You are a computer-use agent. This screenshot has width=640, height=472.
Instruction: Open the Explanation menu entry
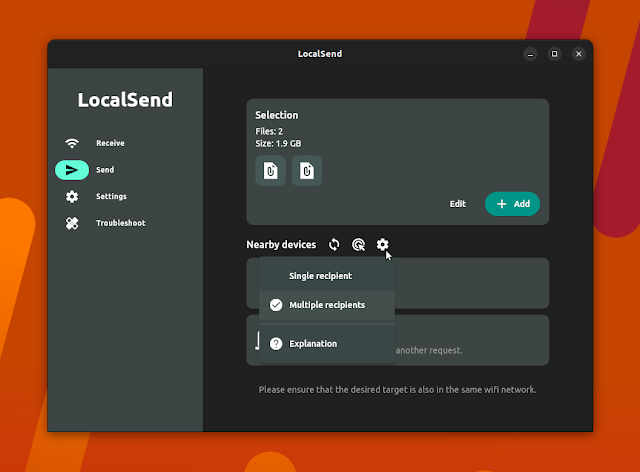tap(327, 344)
